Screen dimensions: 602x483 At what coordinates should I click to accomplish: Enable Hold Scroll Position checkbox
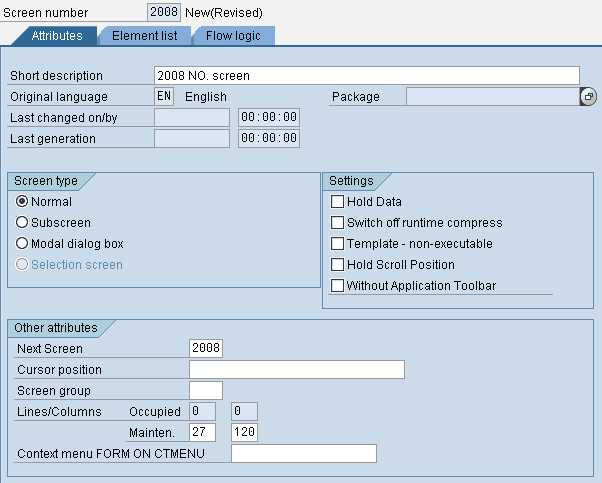click(x=337, y=265)
